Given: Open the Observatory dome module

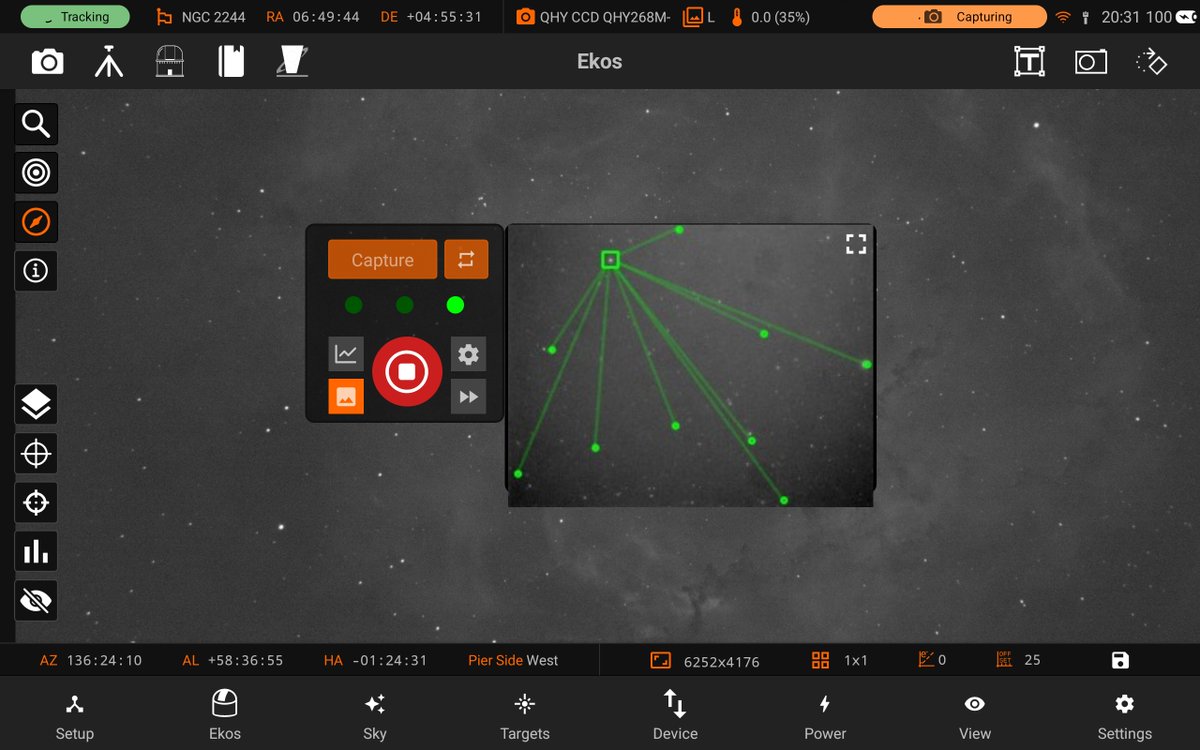Looking at the screenshot, I should pyautogui.click(x=169, y=61).
